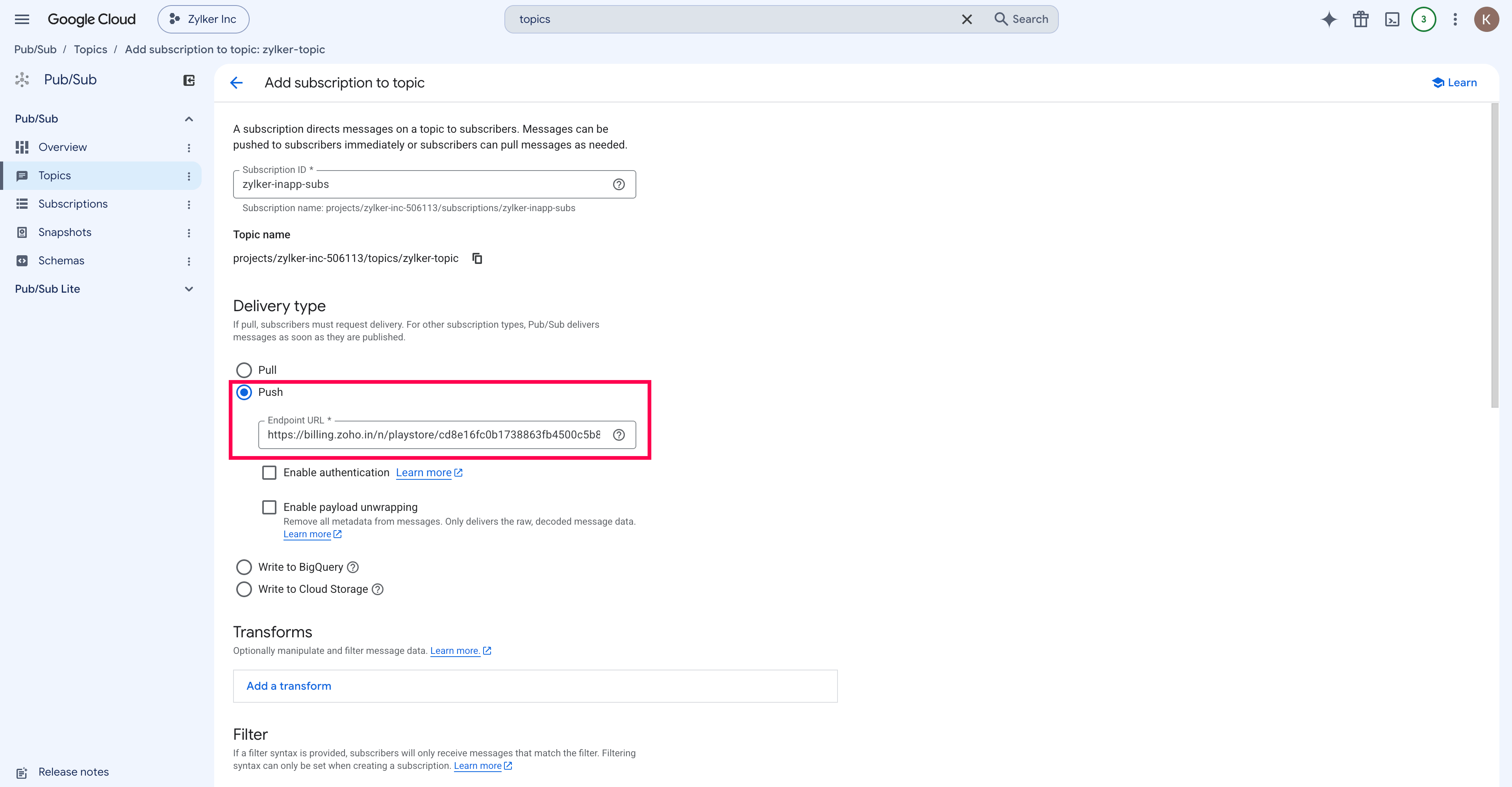Copy the topic name to clipboard
The height and width of the screenshot is (787, 1512).
[477, 258]
